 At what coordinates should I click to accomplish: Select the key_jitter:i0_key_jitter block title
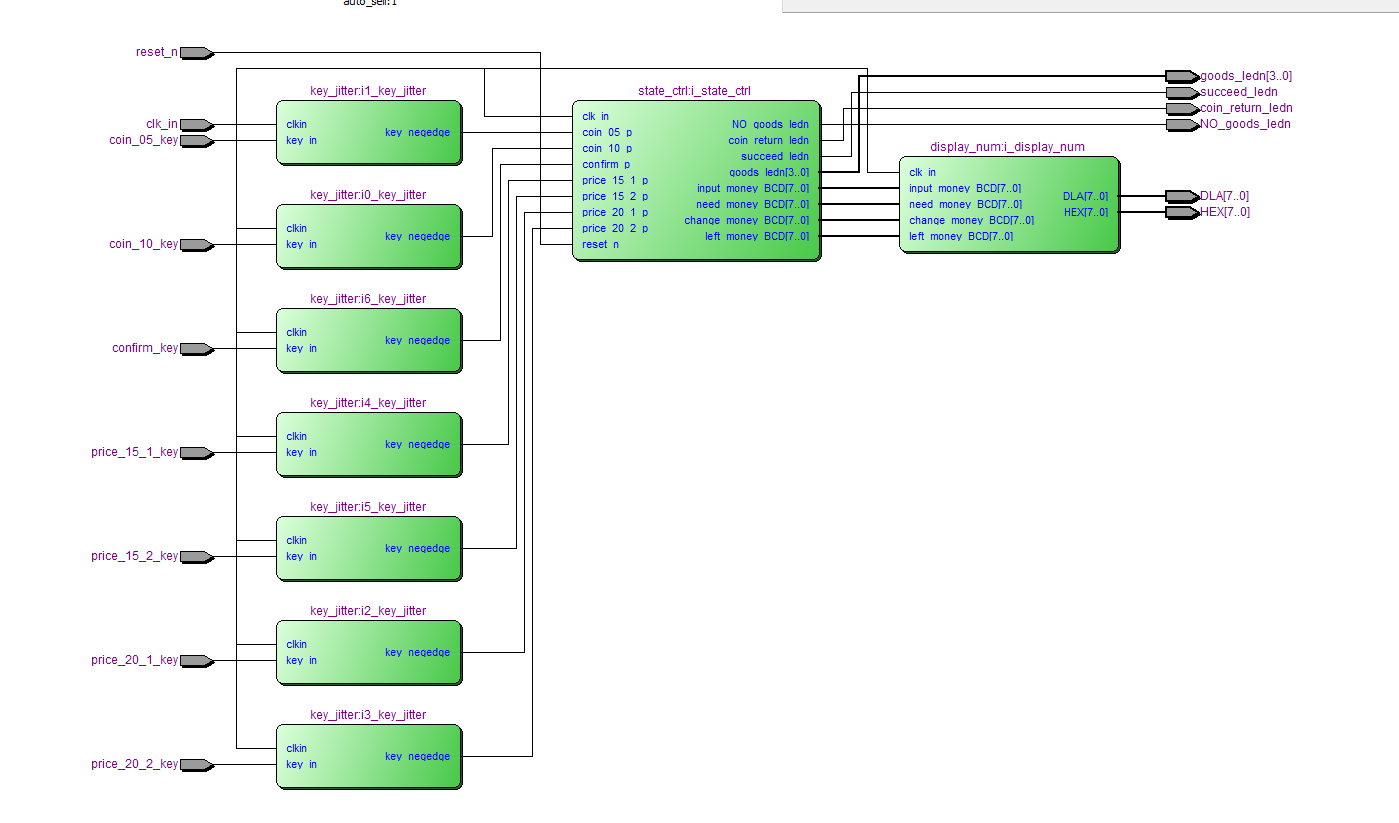pos(368,195)
